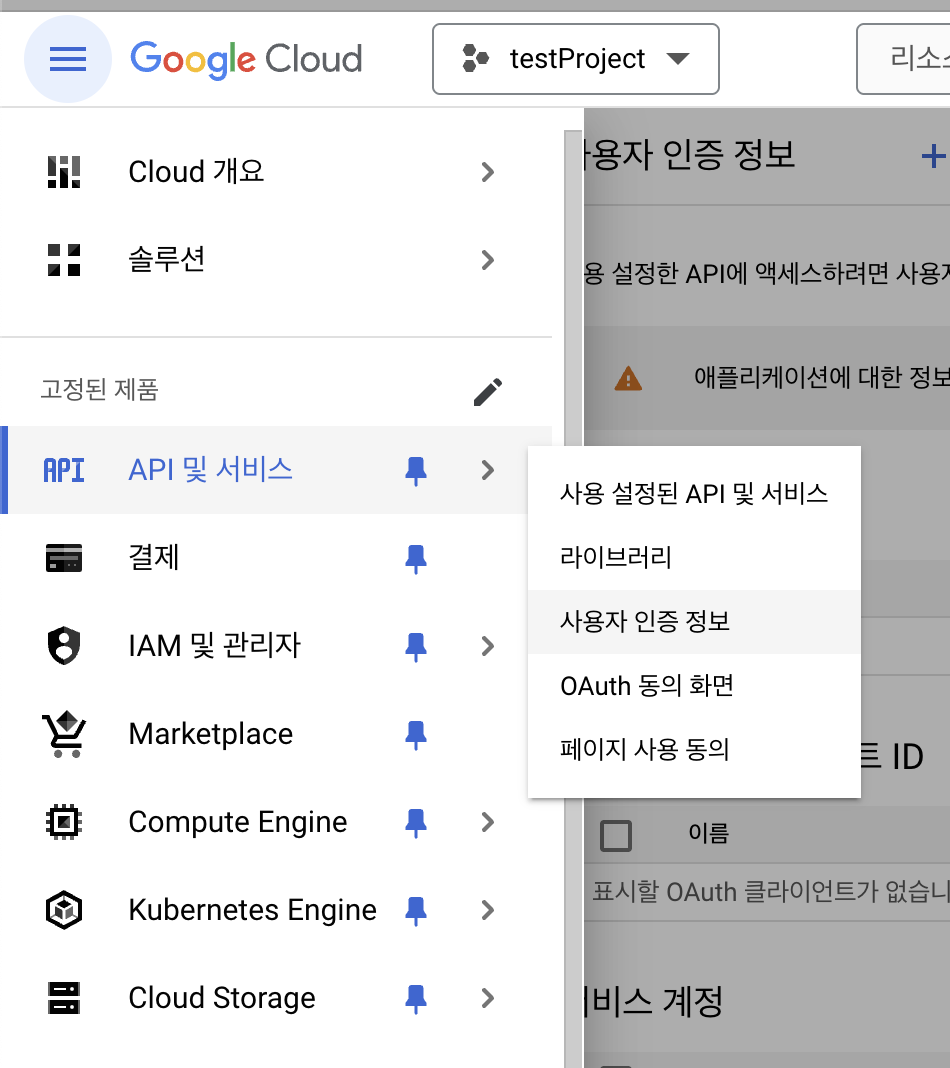Unpin the Cloud Storage product
The width and height of the screenshot is (950, 1068).
pyautogui.click(x=415, y=999)
